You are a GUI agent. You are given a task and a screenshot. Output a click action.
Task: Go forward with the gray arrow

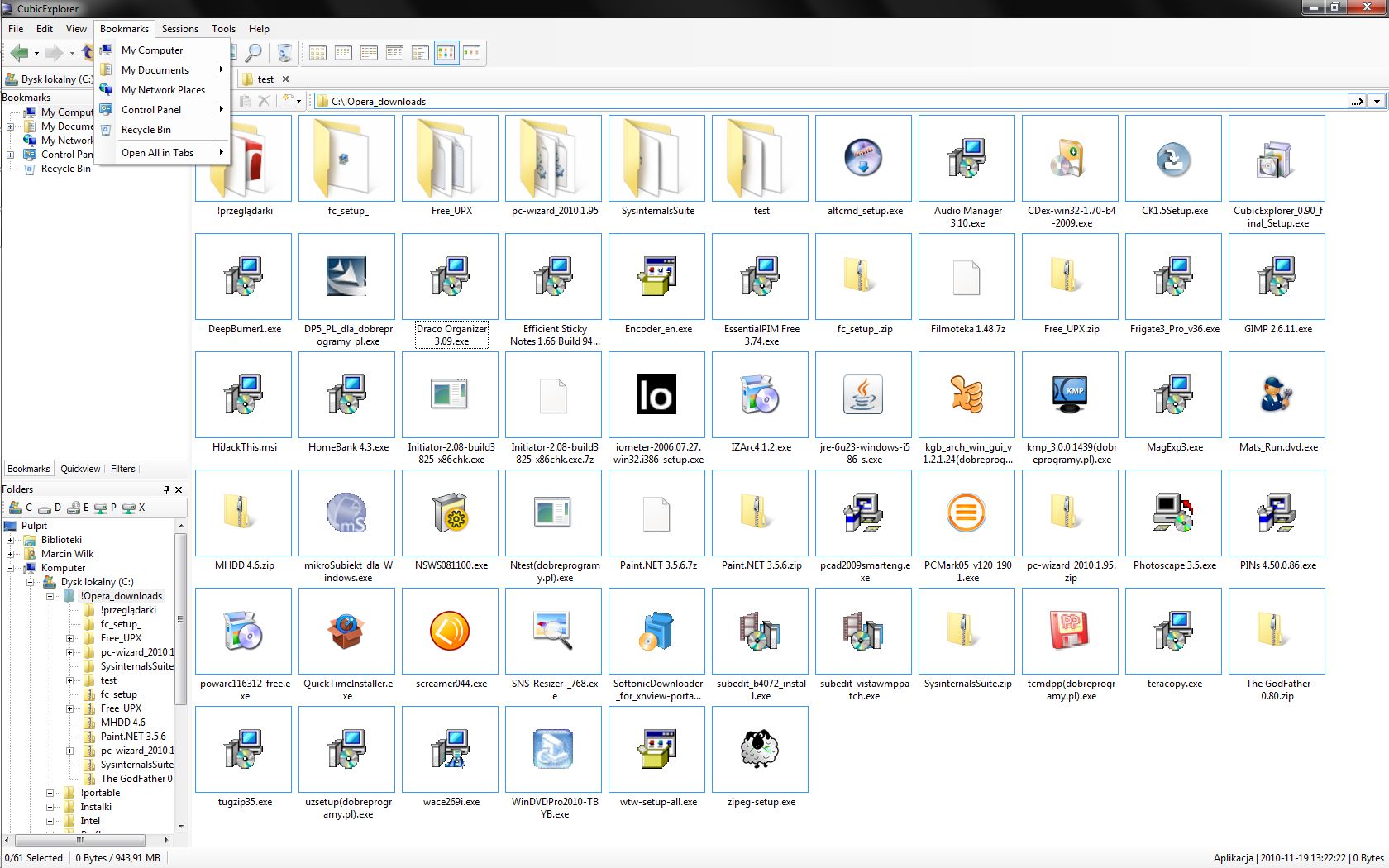[x=54, y=53]
